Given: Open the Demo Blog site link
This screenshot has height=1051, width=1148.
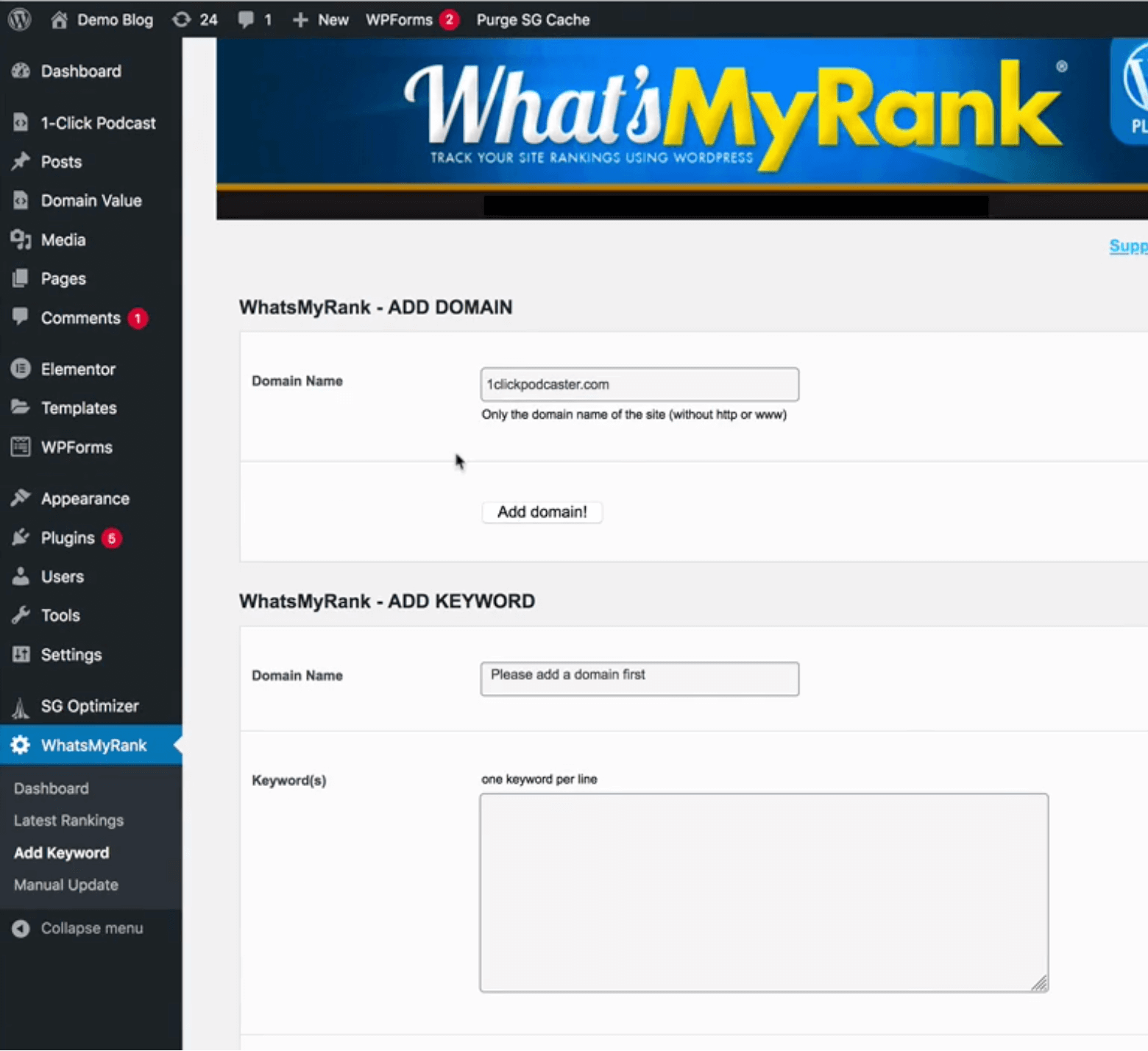Looking at the screenshot, I should pos(116,20).
